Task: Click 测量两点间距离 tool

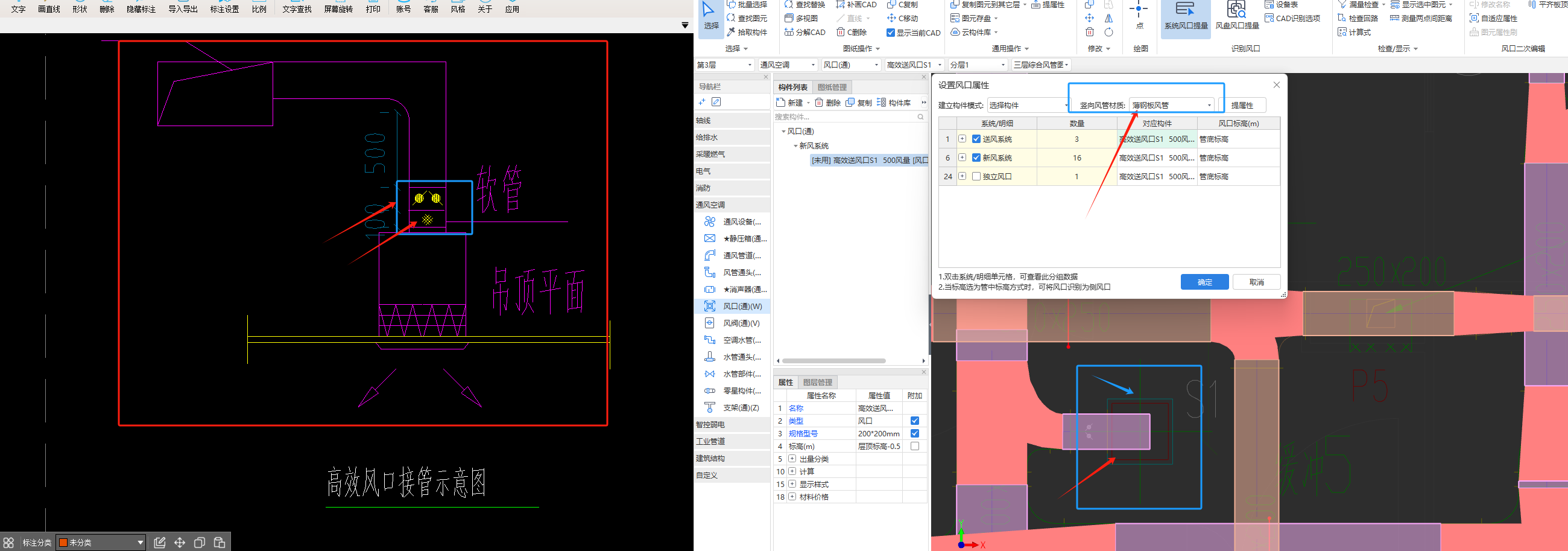Action: point(1421,18)
